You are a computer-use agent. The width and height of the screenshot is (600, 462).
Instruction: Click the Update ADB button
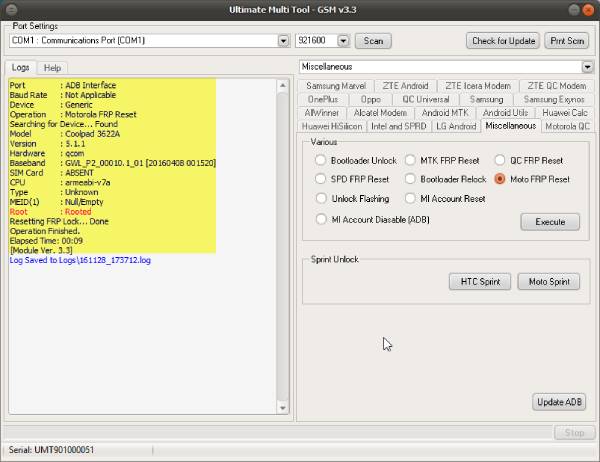point(558,402)
